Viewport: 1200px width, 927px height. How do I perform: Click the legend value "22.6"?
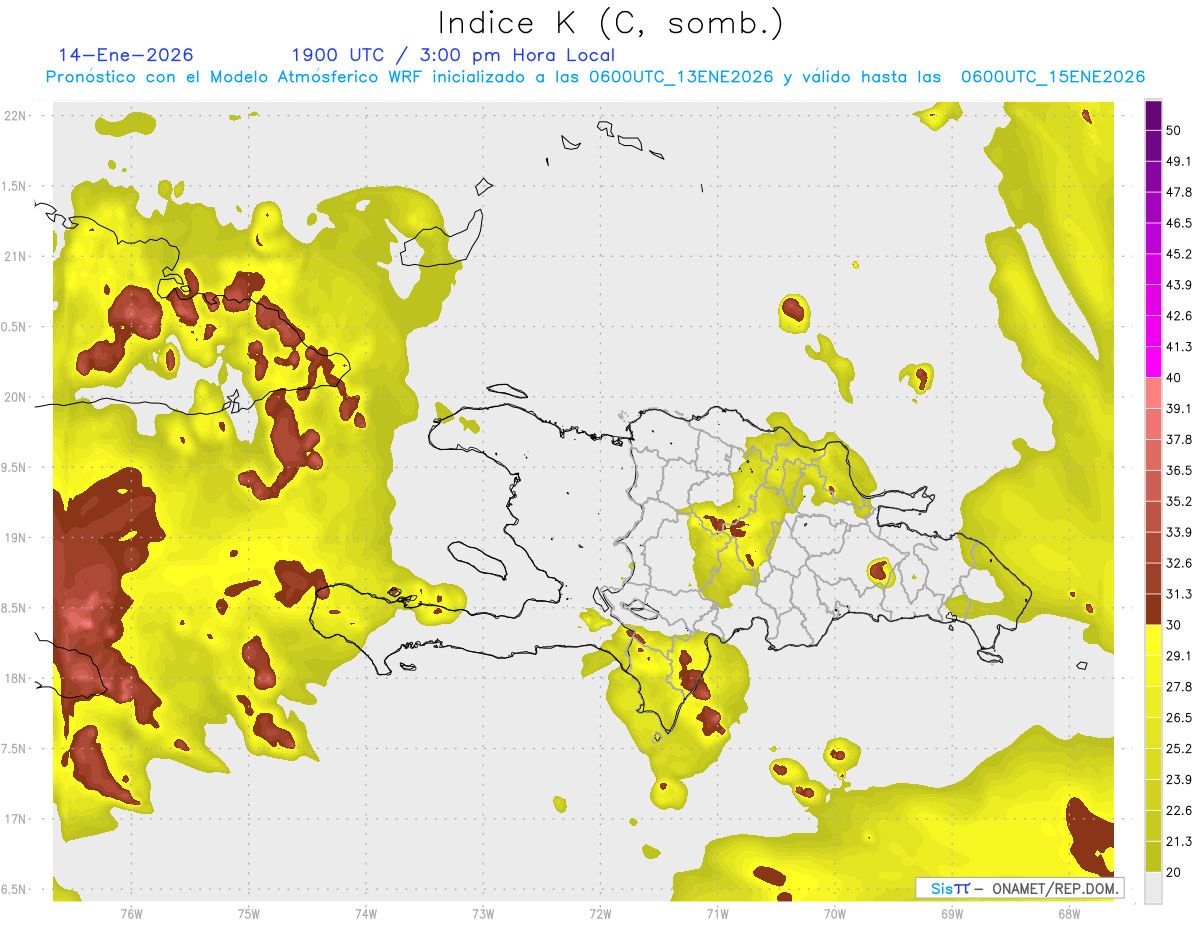click(1179, 811)
